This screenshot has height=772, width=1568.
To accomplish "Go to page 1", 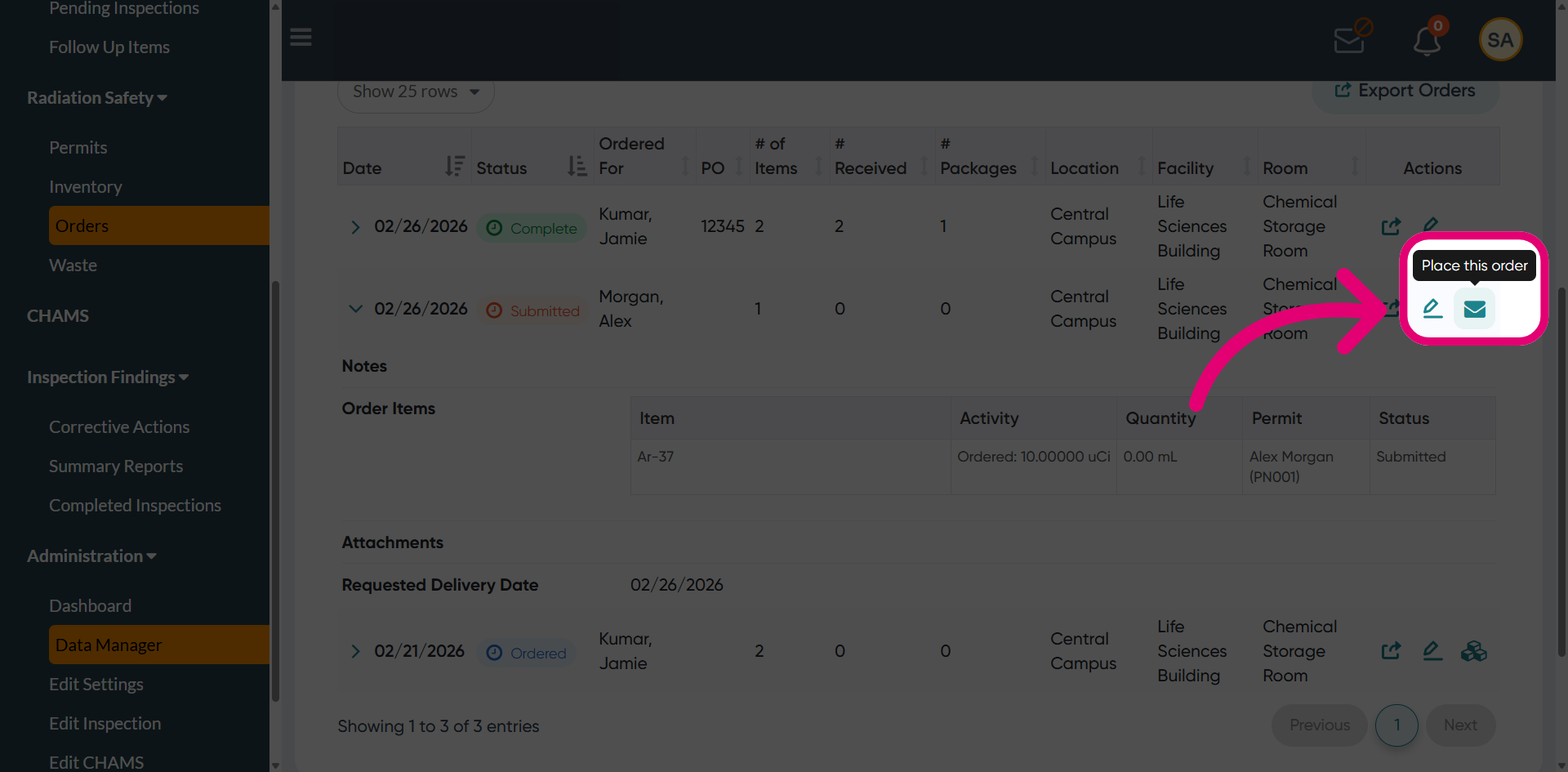I will coord(1396,725).
